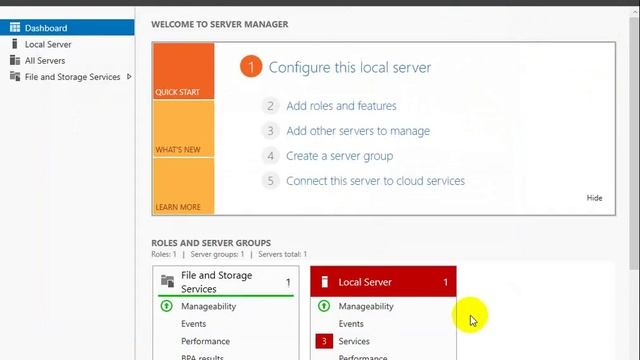Open Manageability in Local Server tile
Screen dimensions: 640x360
pyautogui.click(x=366, y=306)
